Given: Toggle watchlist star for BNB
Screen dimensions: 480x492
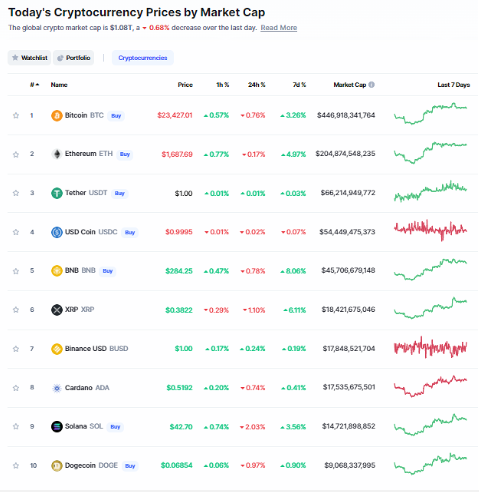Looking at the screenshot, I should pos(16,271).
